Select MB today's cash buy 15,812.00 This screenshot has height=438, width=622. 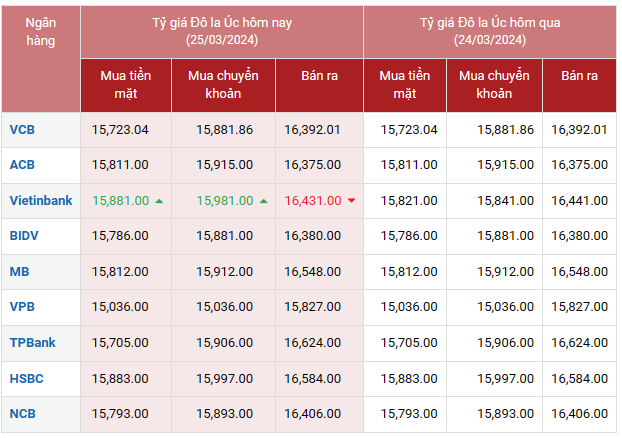[120, 272]
